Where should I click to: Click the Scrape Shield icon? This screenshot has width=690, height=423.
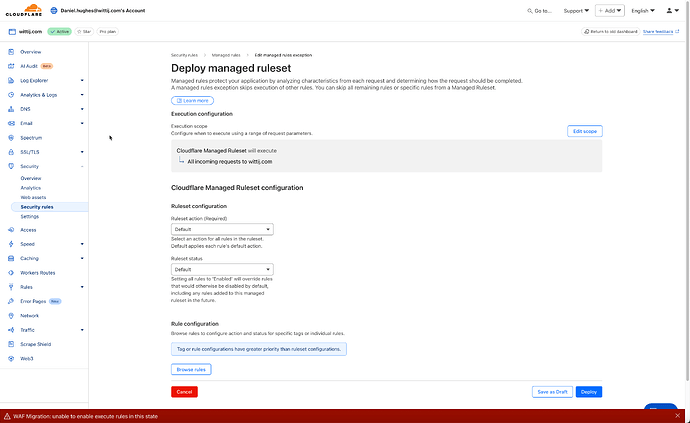[x=11, y=344]
